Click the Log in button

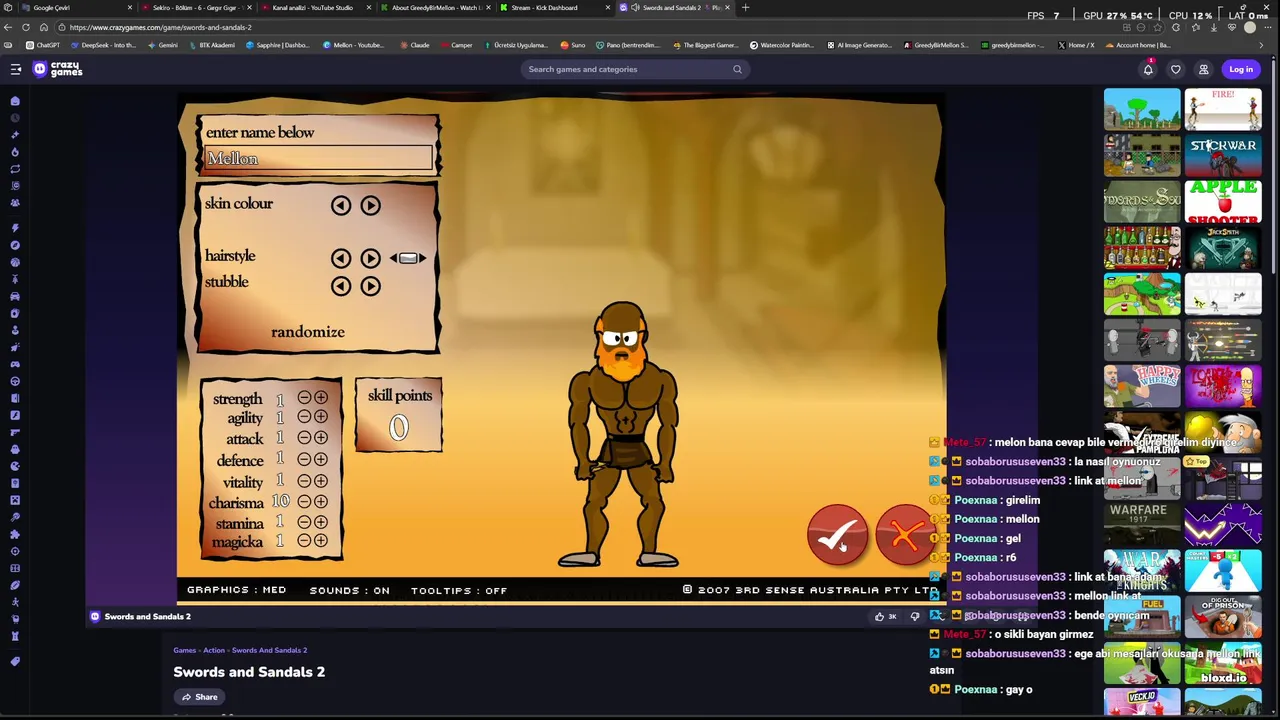pos(1241,69)
